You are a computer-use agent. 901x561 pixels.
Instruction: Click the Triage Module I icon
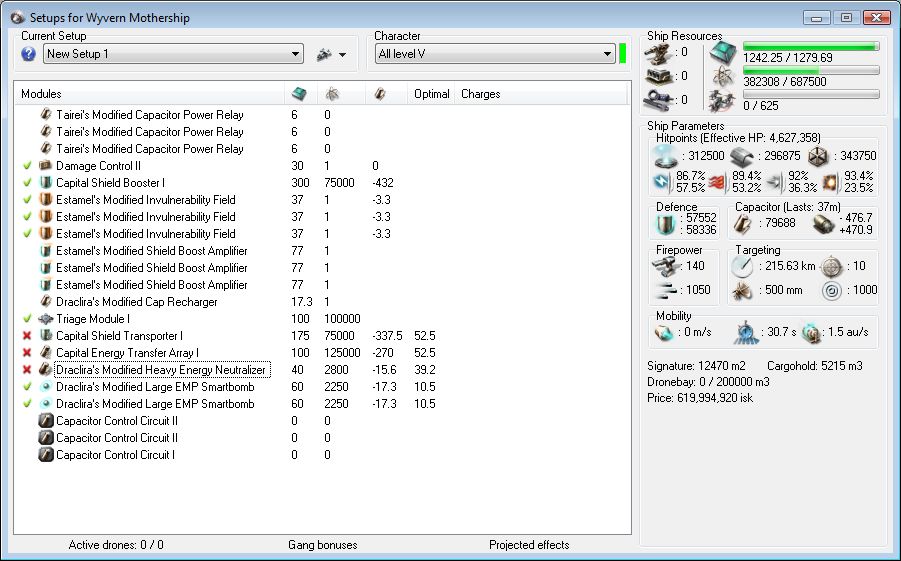coord(45,319)
